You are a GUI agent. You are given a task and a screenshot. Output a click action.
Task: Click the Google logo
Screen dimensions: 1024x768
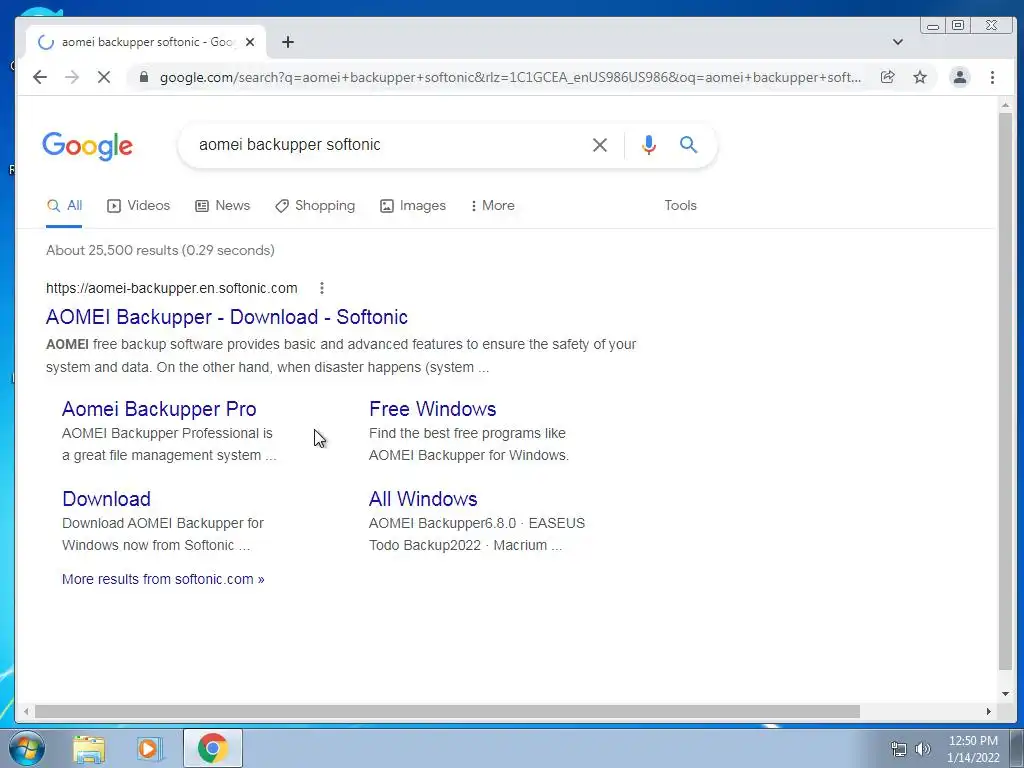point(88,146)
